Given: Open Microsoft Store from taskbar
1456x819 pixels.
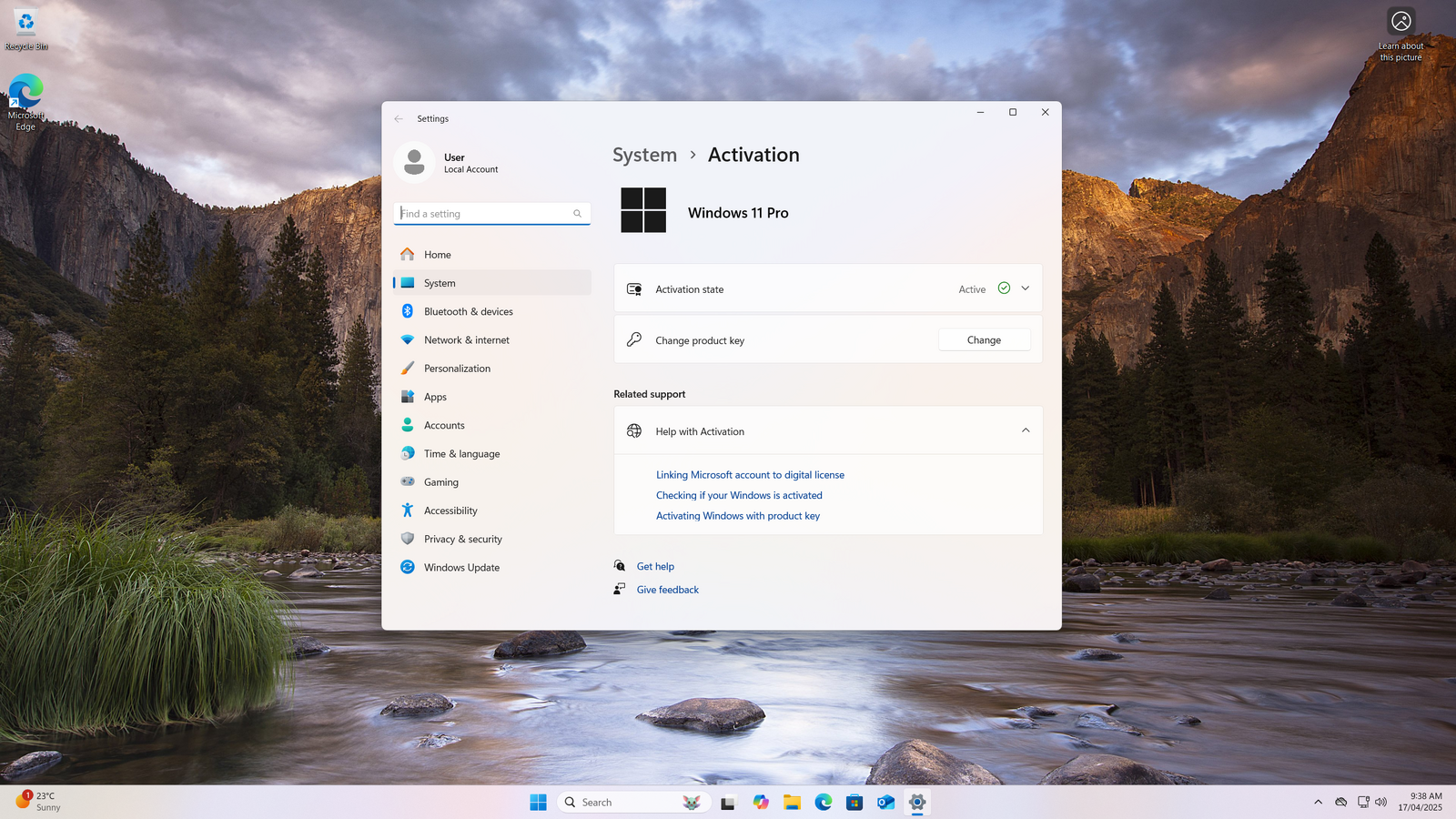Looking at the screenshot, I should point(854,802).
